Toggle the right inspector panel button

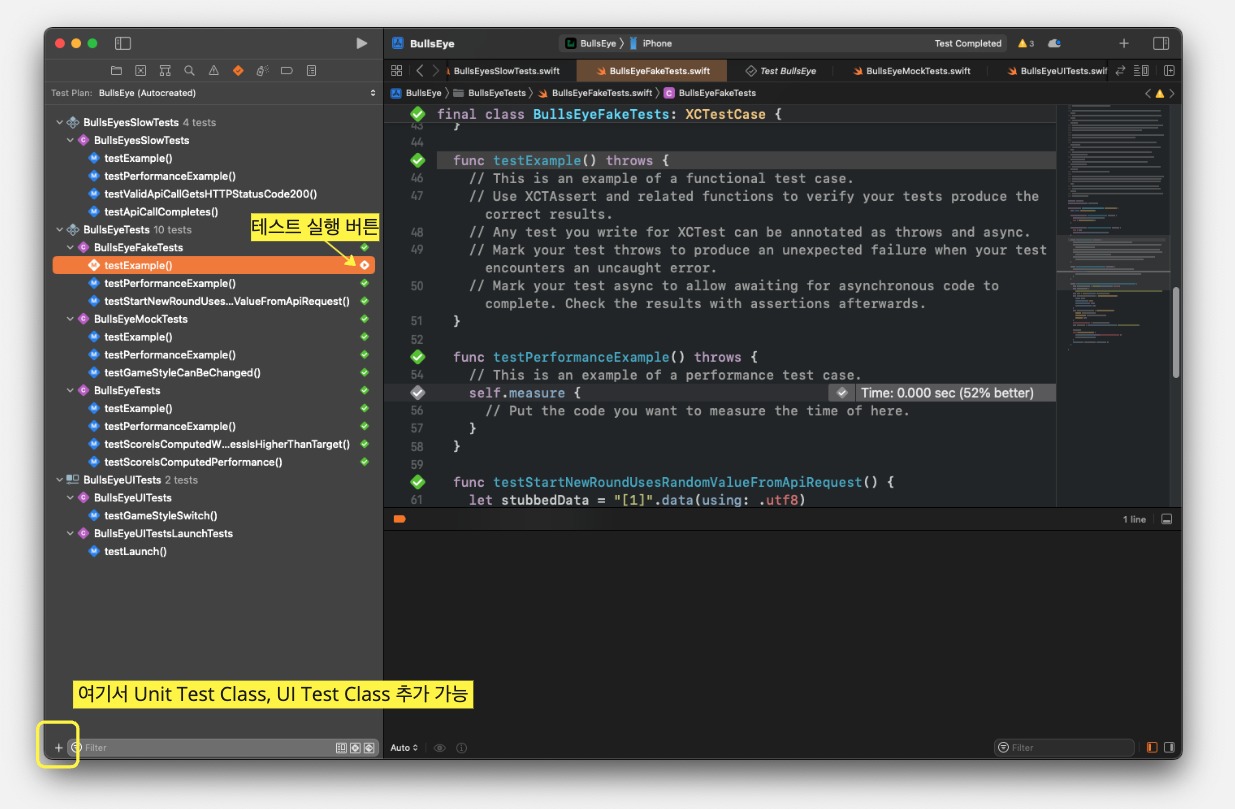pyautogui.click(x=1161, y=43)
